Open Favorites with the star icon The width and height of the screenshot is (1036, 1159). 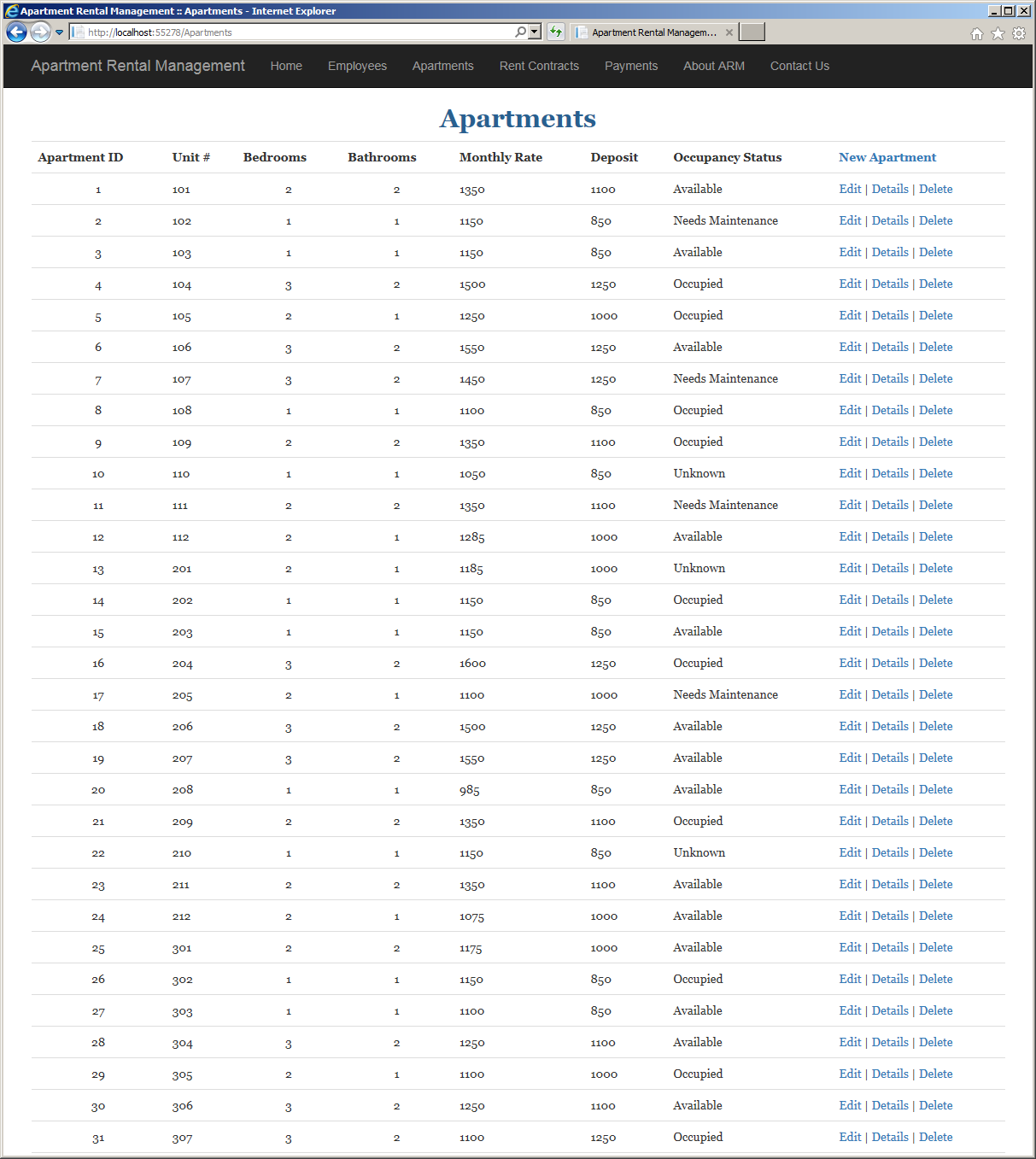pos(998,33)
